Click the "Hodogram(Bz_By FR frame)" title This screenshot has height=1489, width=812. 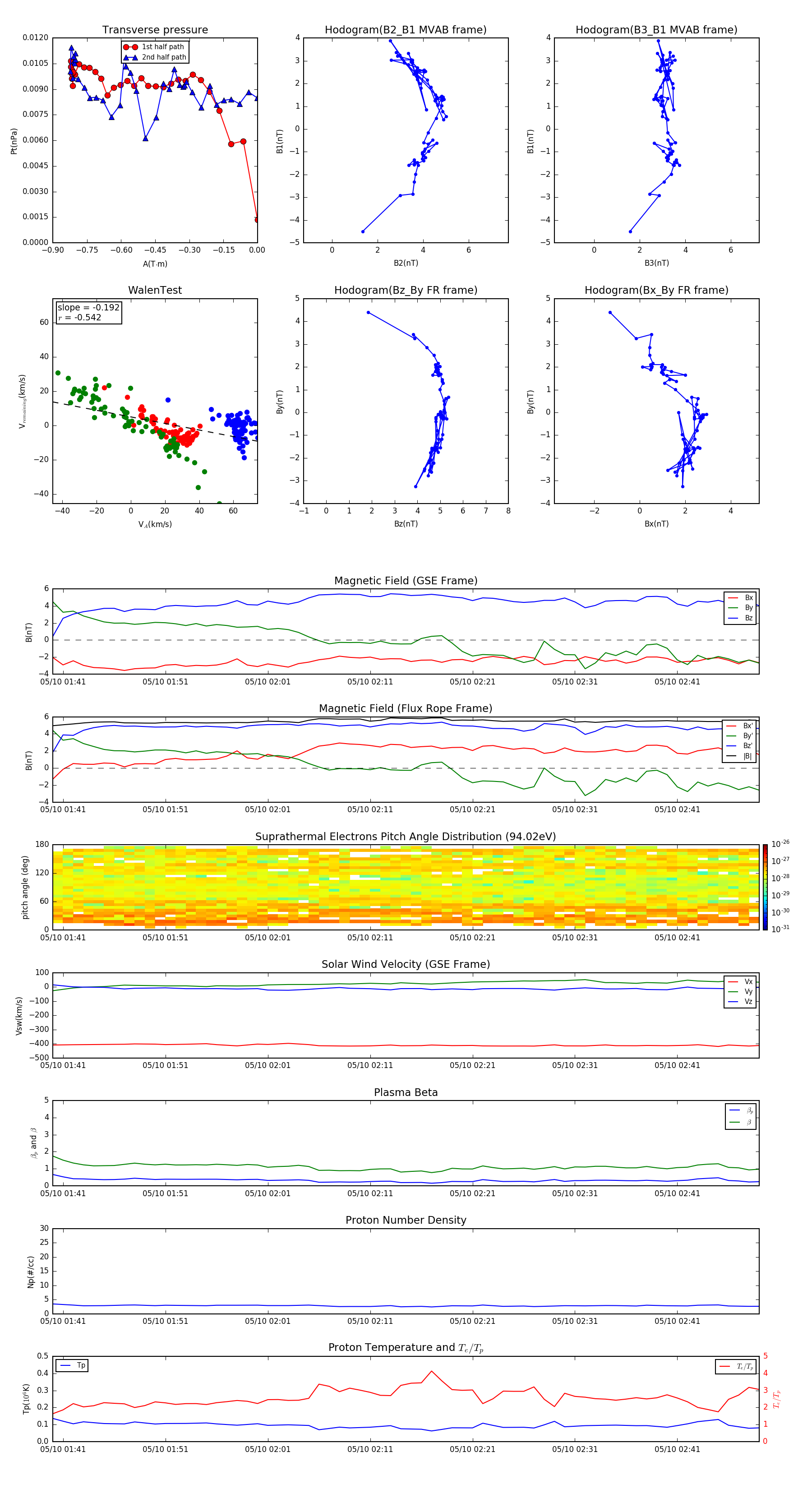[406, 290]
